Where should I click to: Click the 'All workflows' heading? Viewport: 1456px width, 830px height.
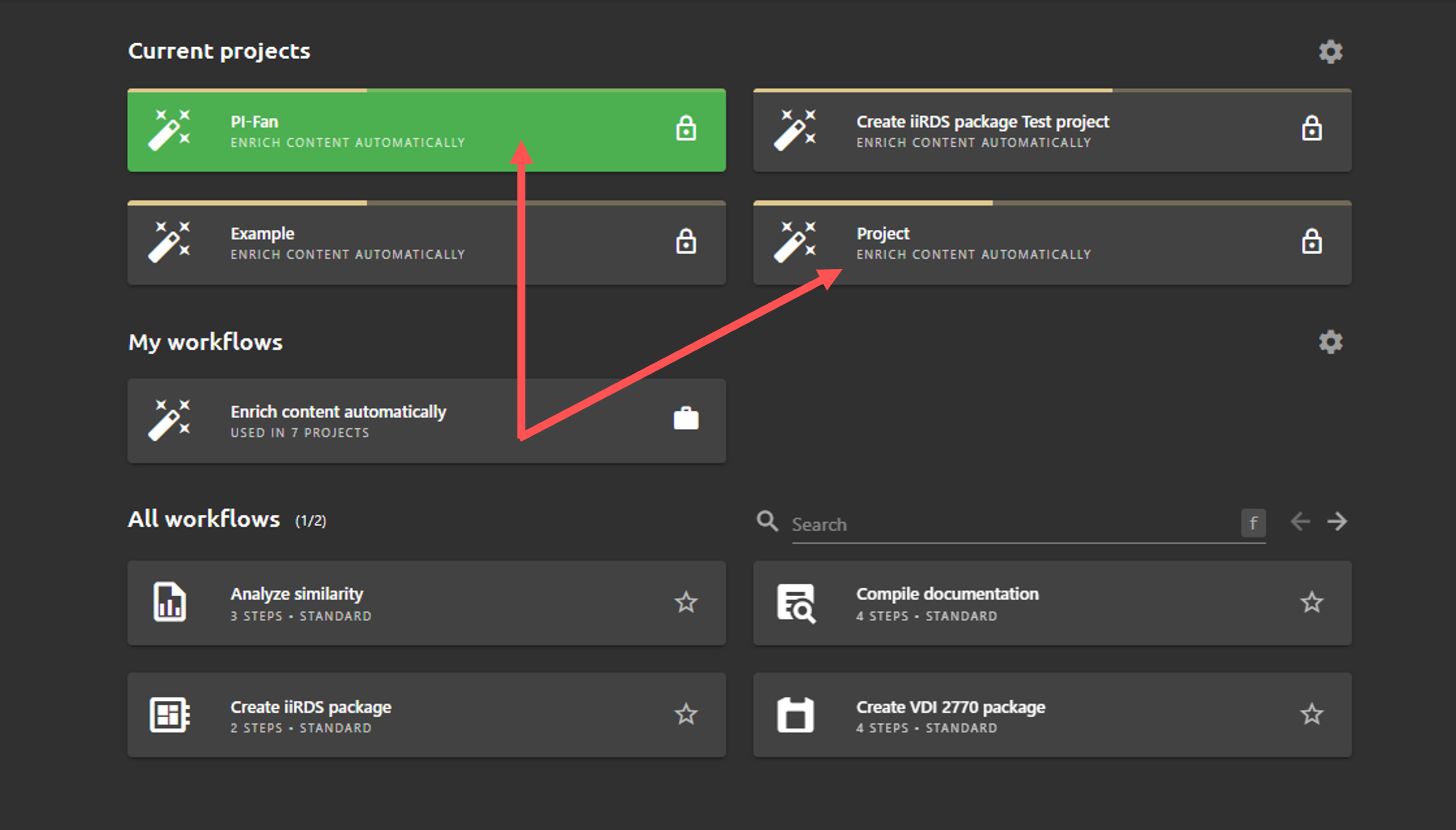[204, 519]
